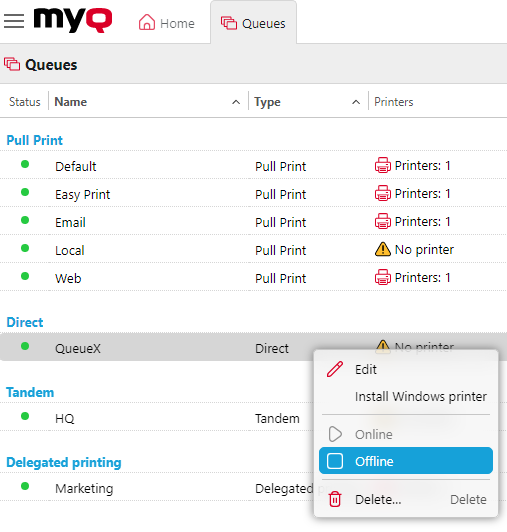Click the Home house icon

coord(147,22)
